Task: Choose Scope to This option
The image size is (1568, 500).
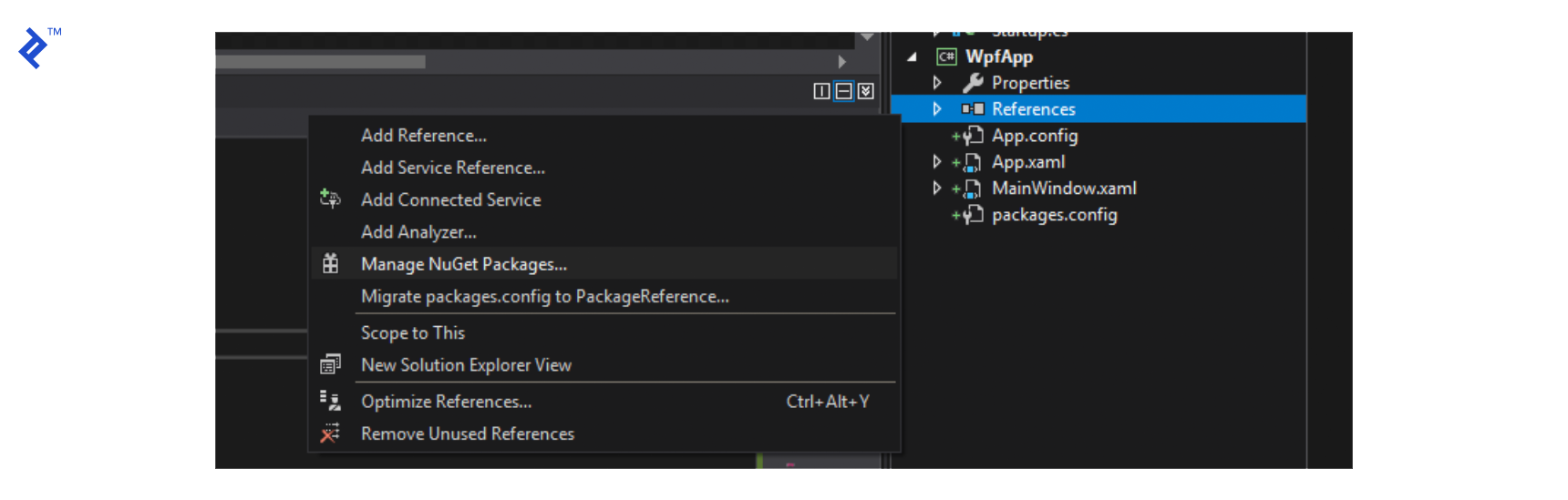Action: point(413,333)
